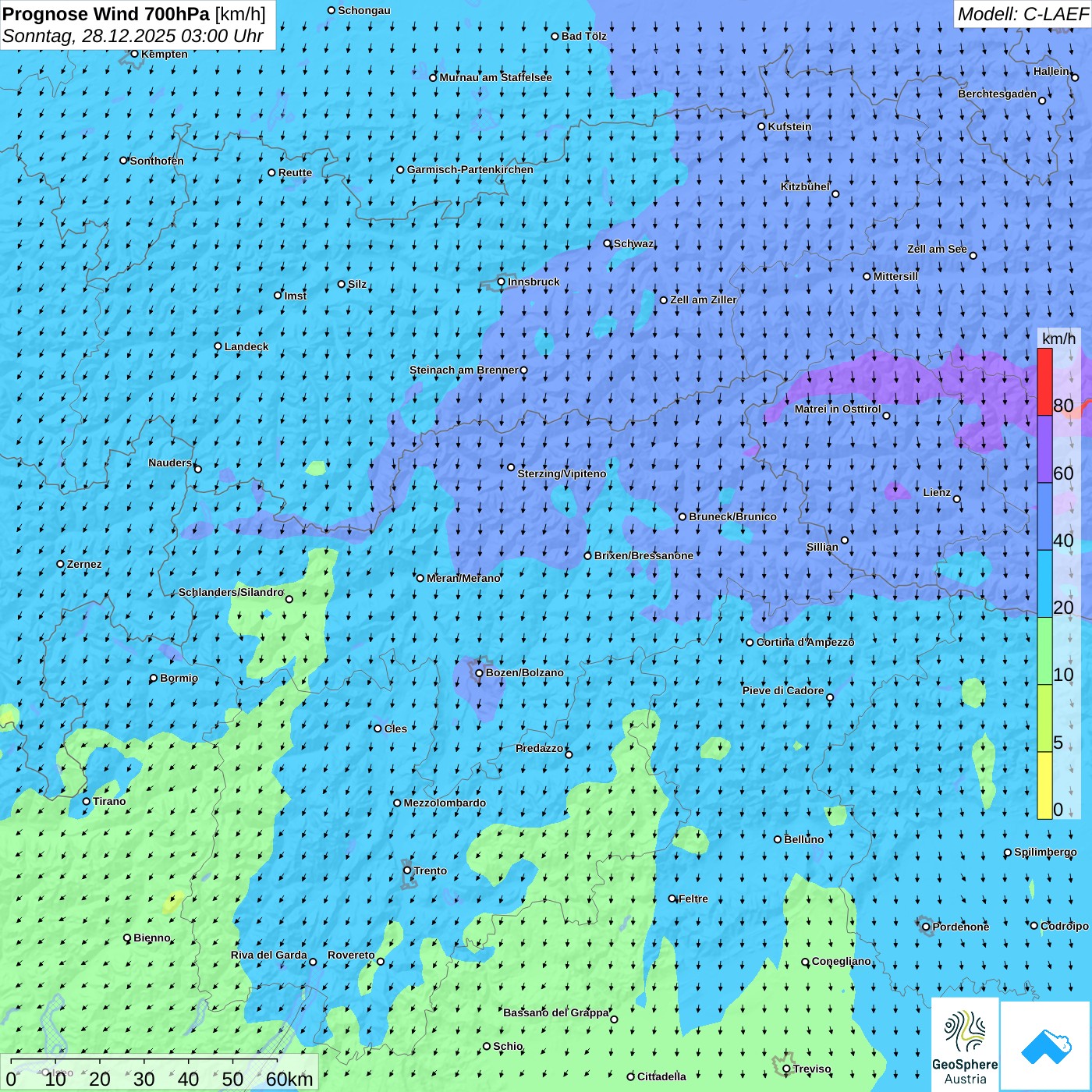Click the Schongau label
The image size is (1092, 1092).
(364, 10)
